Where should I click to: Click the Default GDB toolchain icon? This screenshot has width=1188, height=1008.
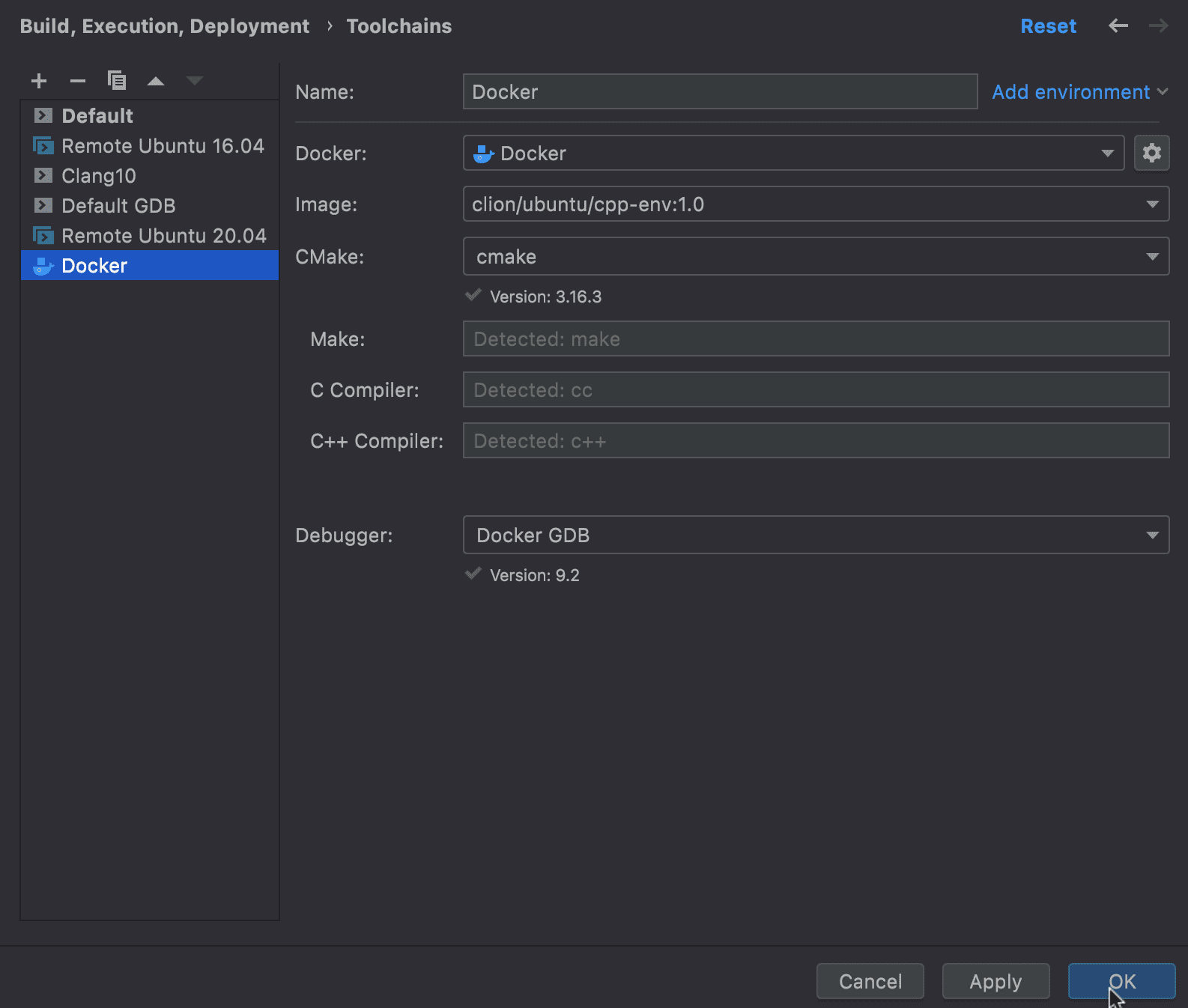click(43, 206)
